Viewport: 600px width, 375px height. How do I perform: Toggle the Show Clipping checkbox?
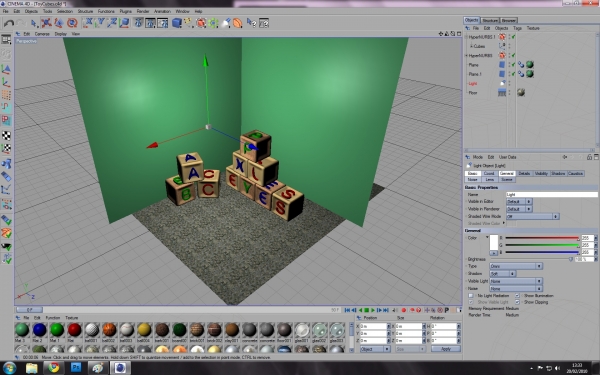coord(517,302)
